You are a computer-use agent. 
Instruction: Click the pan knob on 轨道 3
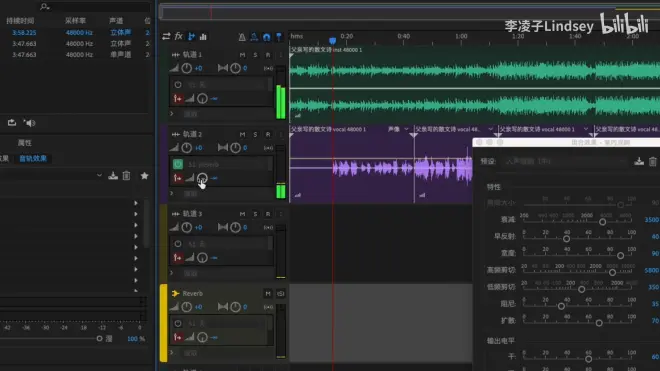[x=235, y=227]
